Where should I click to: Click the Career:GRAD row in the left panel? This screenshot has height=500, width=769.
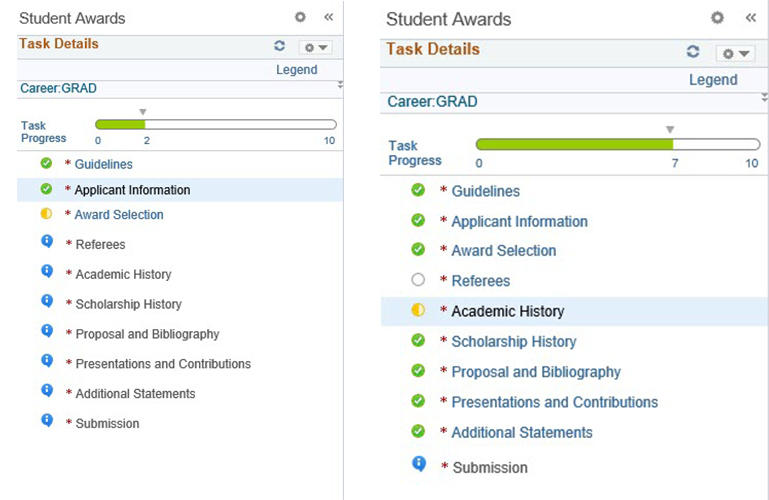click(58, 88)
